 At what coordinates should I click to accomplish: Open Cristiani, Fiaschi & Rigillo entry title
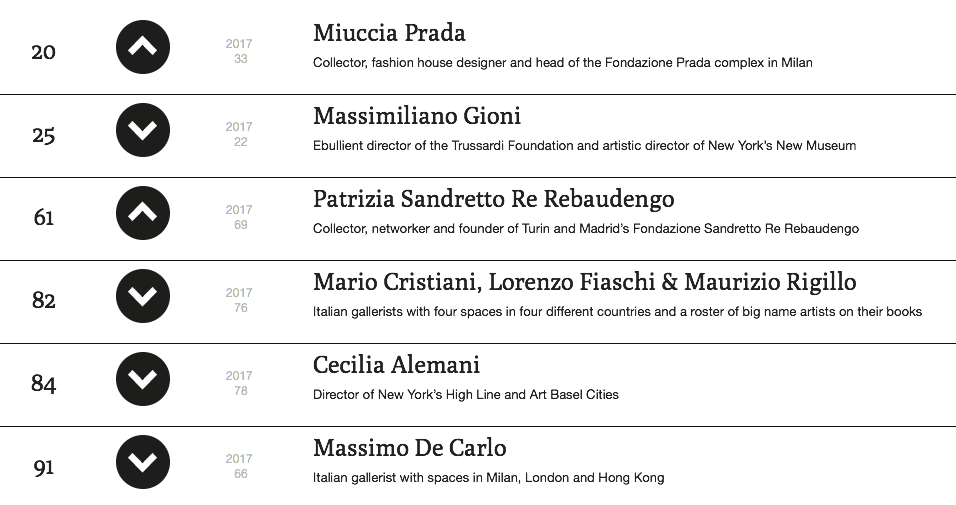pos(584,282)
